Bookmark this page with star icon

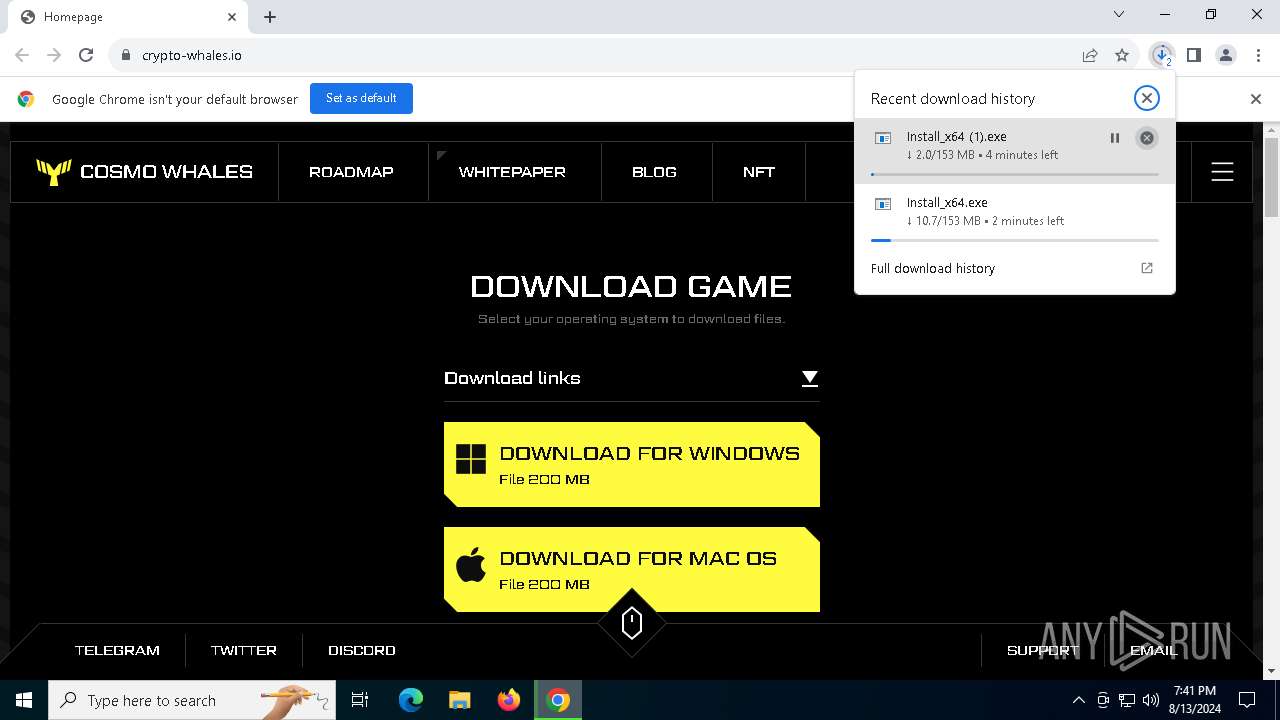click(1122, 55)
